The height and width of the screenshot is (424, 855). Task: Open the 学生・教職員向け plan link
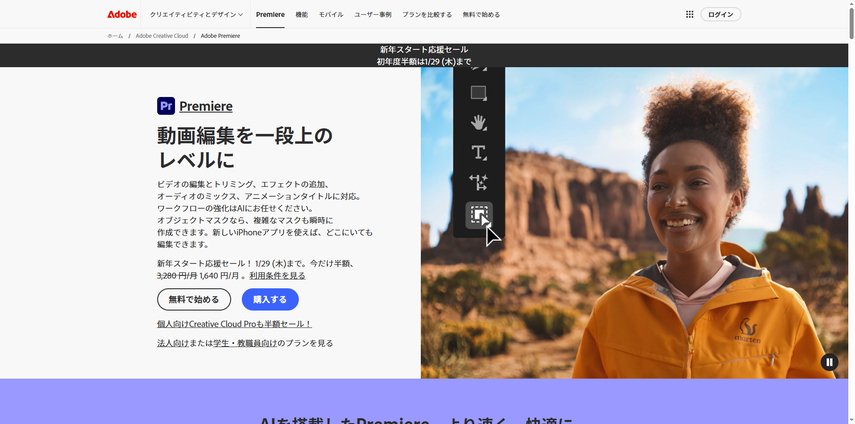245,343
